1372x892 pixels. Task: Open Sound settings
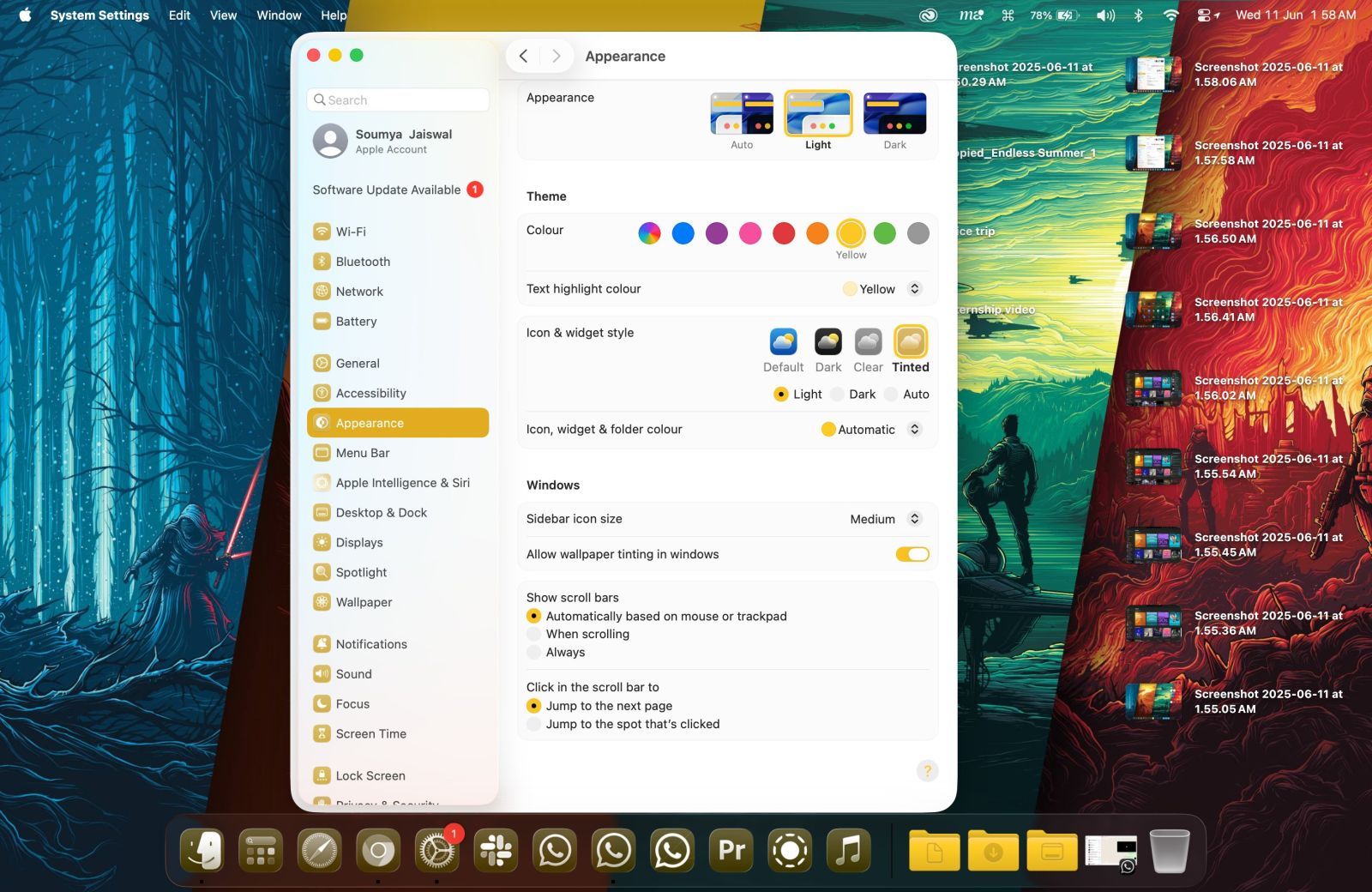tap(398, 674)
